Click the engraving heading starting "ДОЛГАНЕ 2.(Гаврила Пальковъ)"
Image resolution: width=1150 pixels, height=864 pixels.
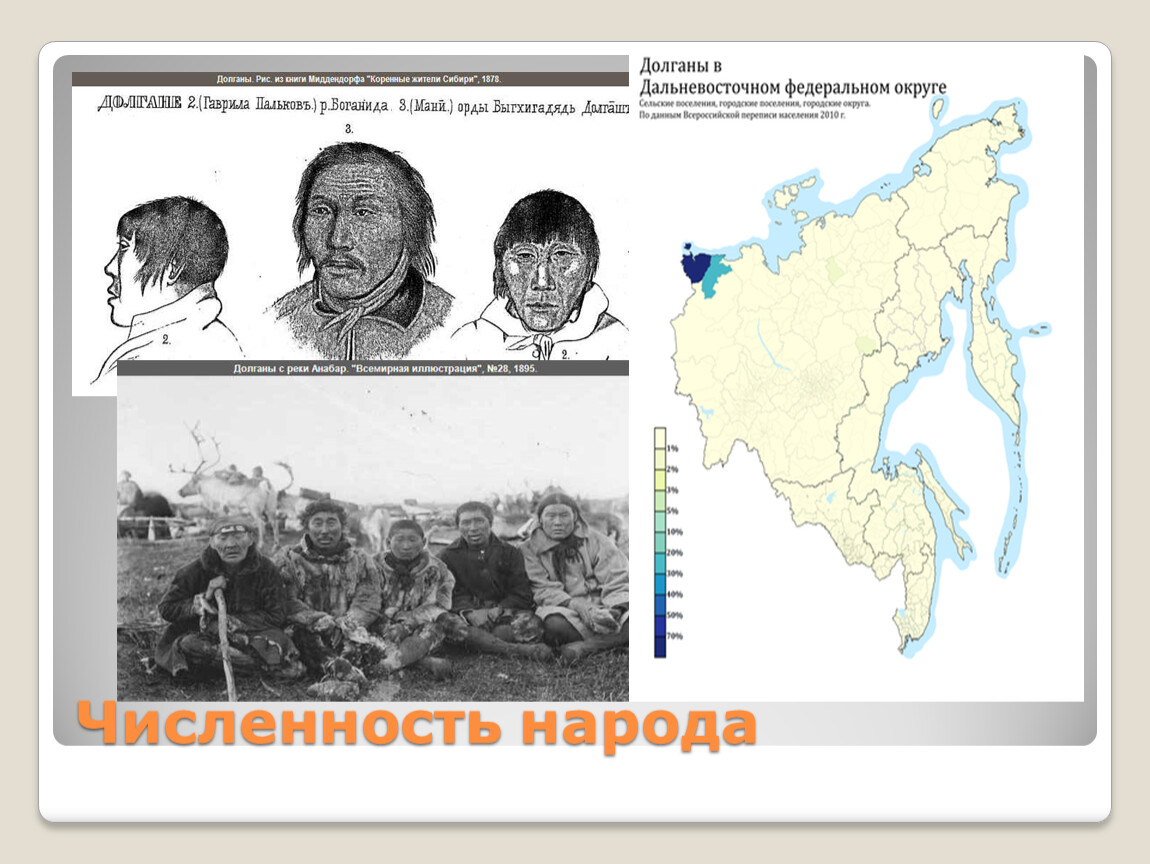click(x=363, y=106)
